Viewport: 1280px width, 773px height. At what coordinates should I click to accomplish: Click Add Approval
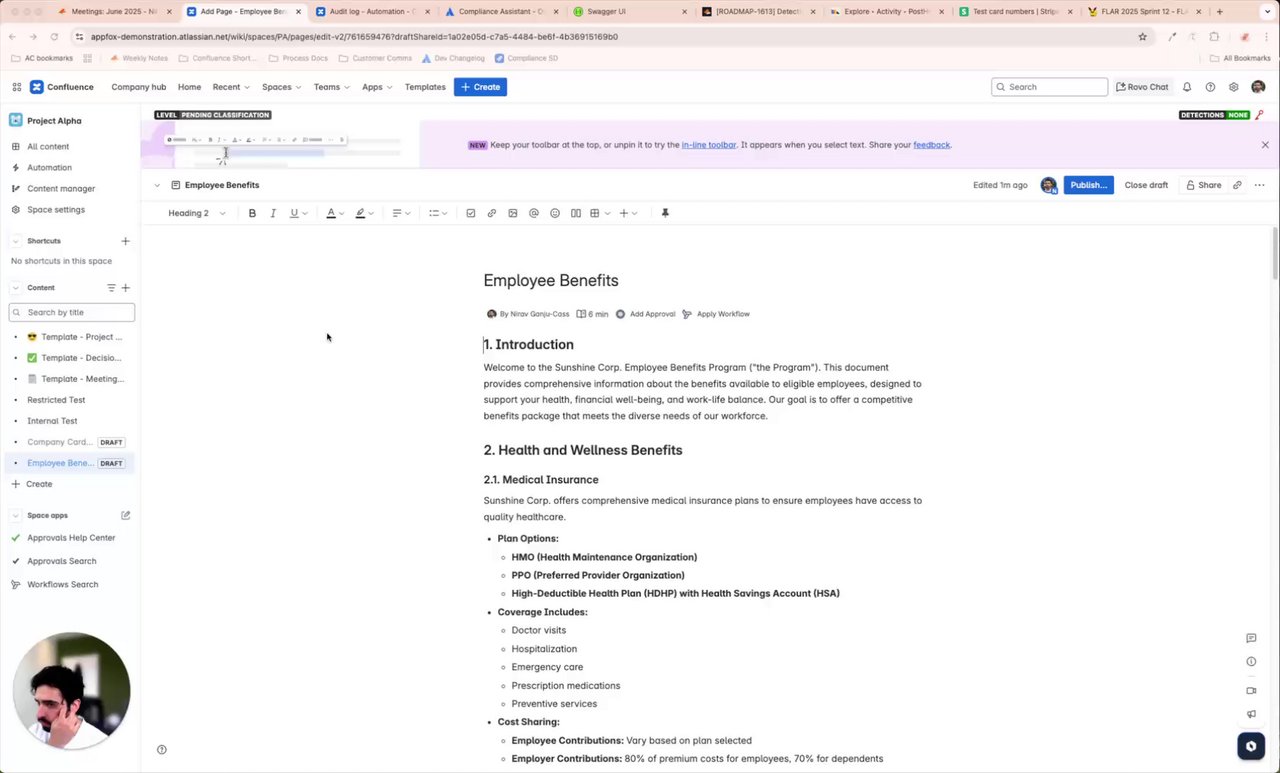[645, 314]
